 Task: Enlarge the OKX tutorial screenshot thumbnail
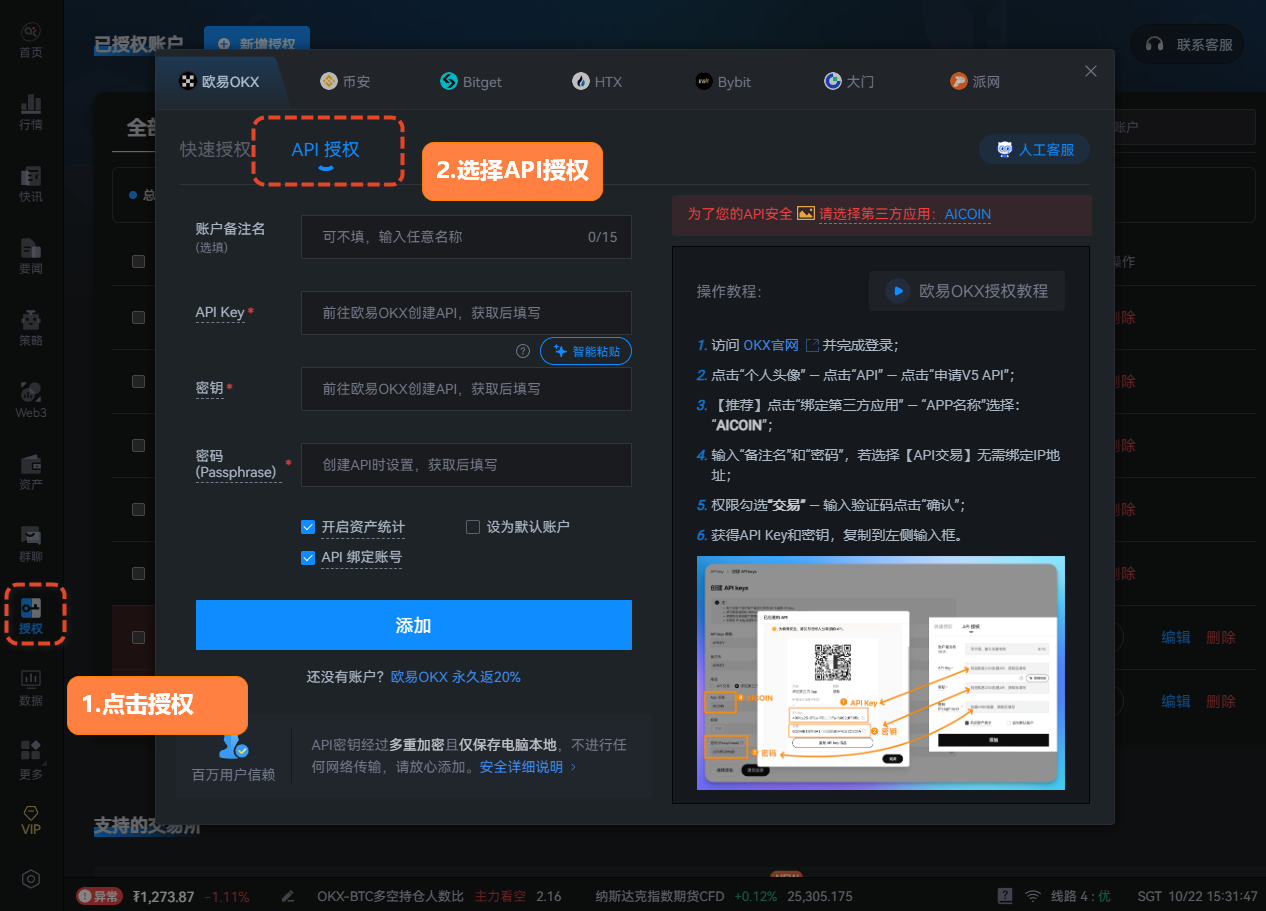881,673
